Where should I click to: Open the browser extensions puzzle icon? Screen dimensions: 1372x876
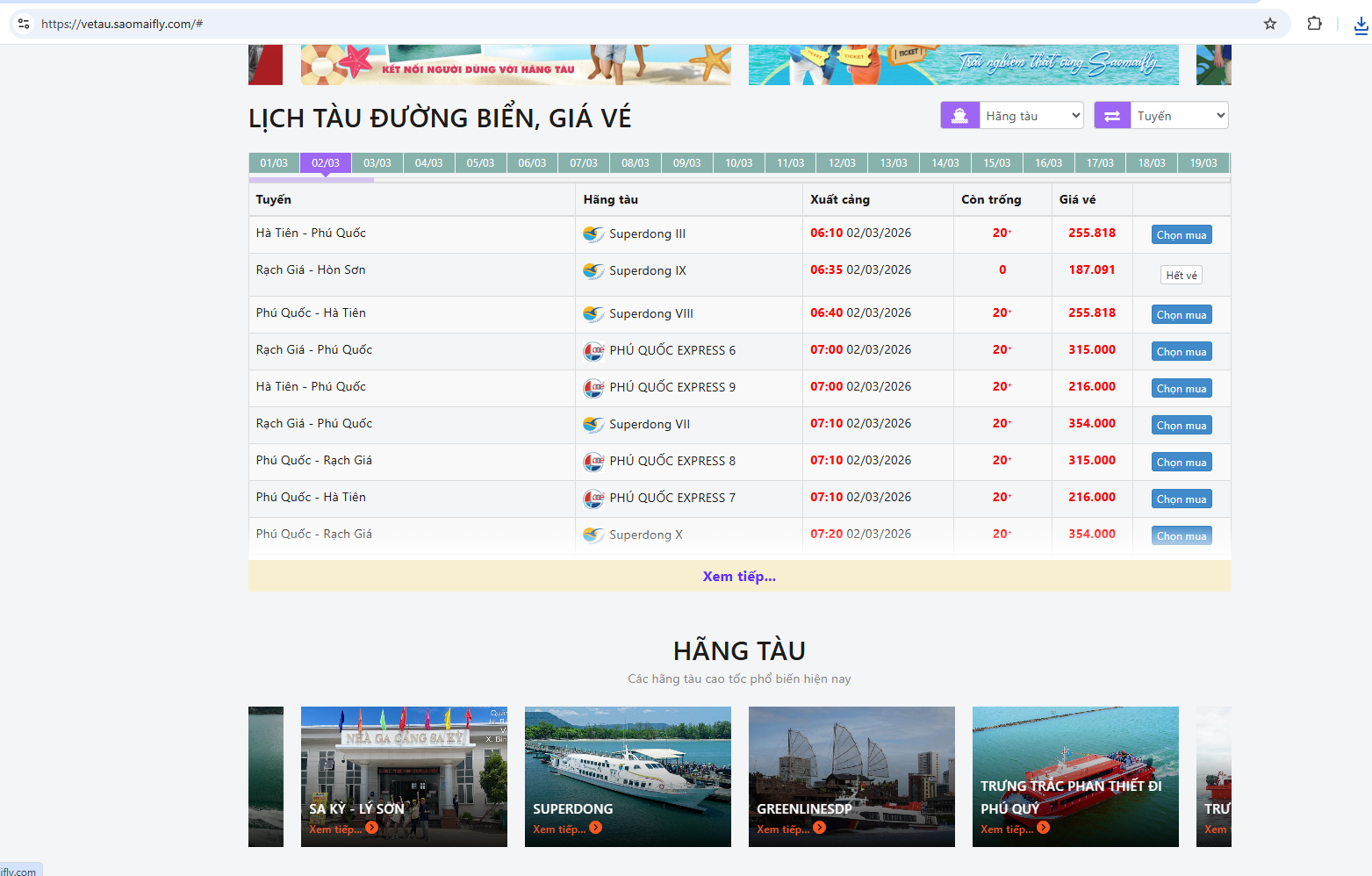1314,24
